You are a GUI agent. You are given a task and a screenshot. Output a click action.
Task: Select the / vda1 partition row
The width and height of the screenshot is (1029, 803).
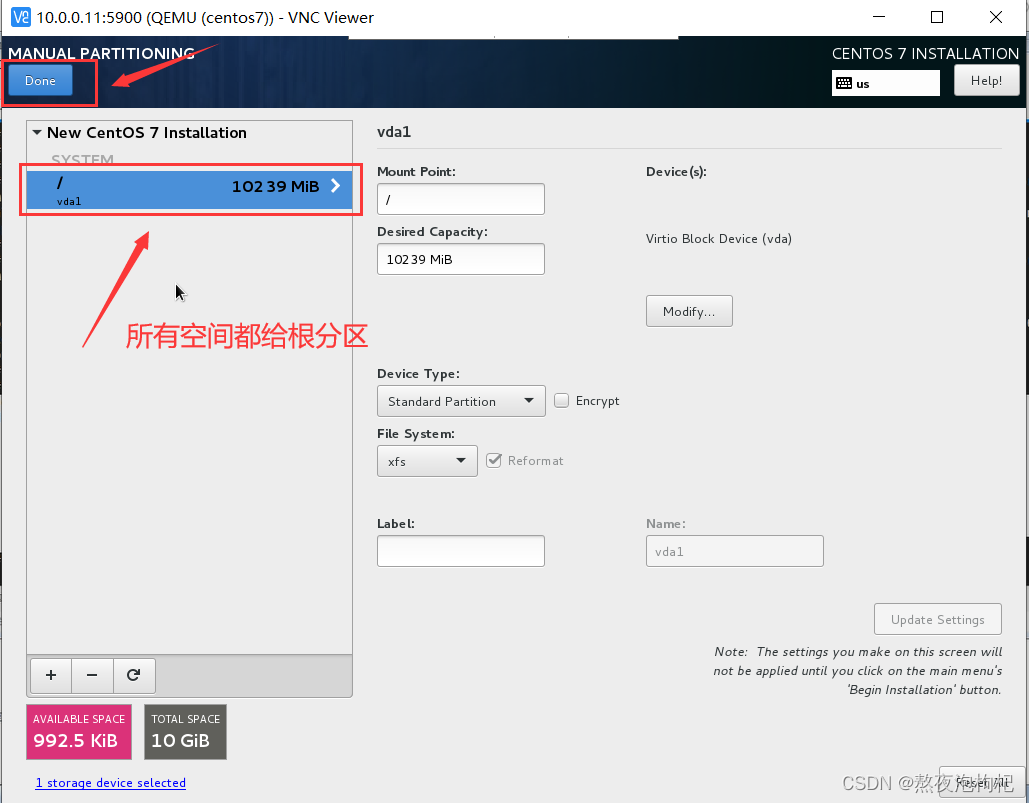tap(189, 190)
